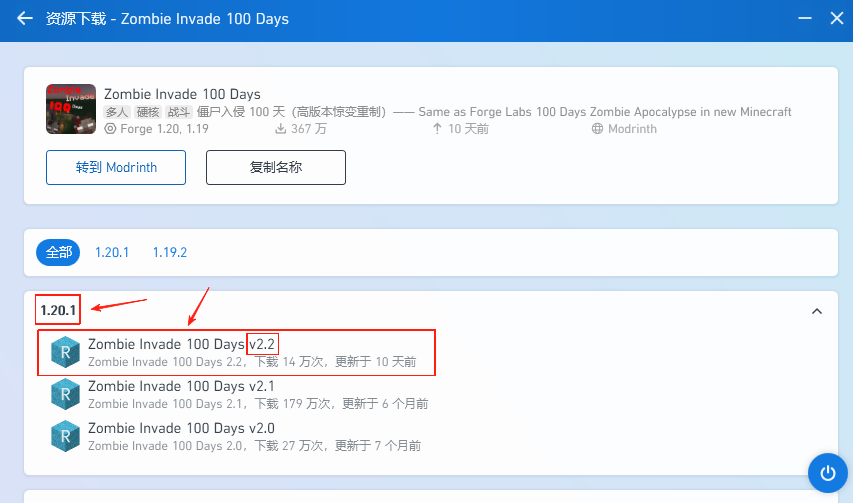The height and width of the screenshot is (503, 853).
Task: Click the Zombie Invade 100 Days mod thumbnail
Action: (71, 109)
